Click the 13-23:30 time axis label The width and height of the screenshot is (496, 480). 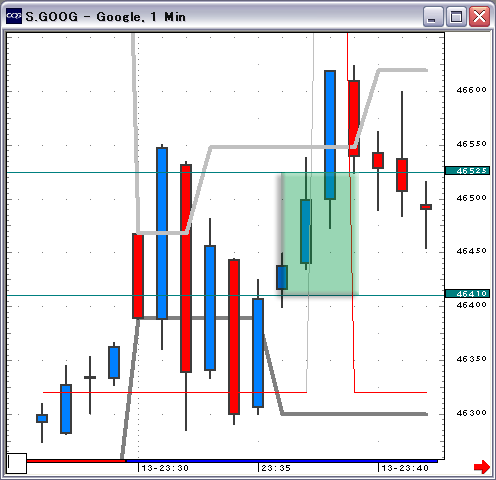pyautogui.click(x=165, y=468)
